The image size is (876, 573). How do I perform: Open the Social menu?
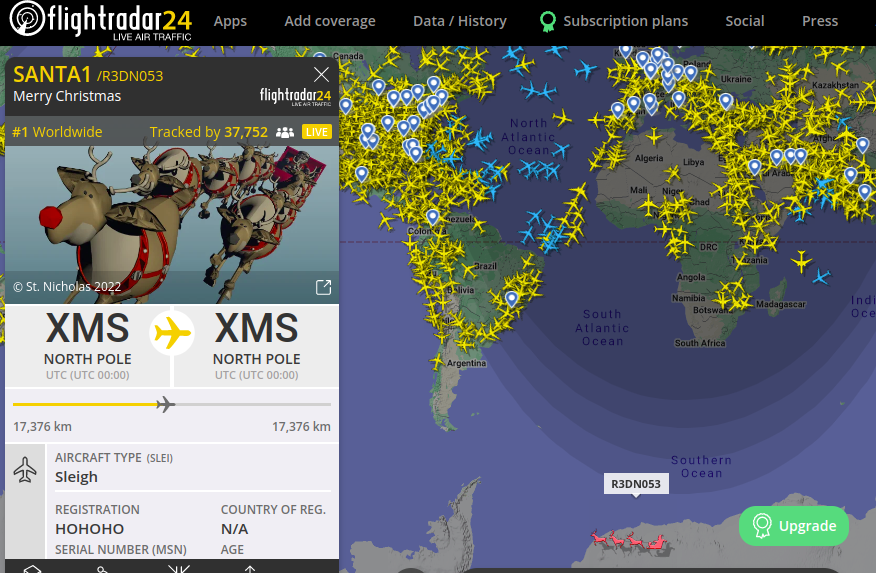tap(745, 21)
